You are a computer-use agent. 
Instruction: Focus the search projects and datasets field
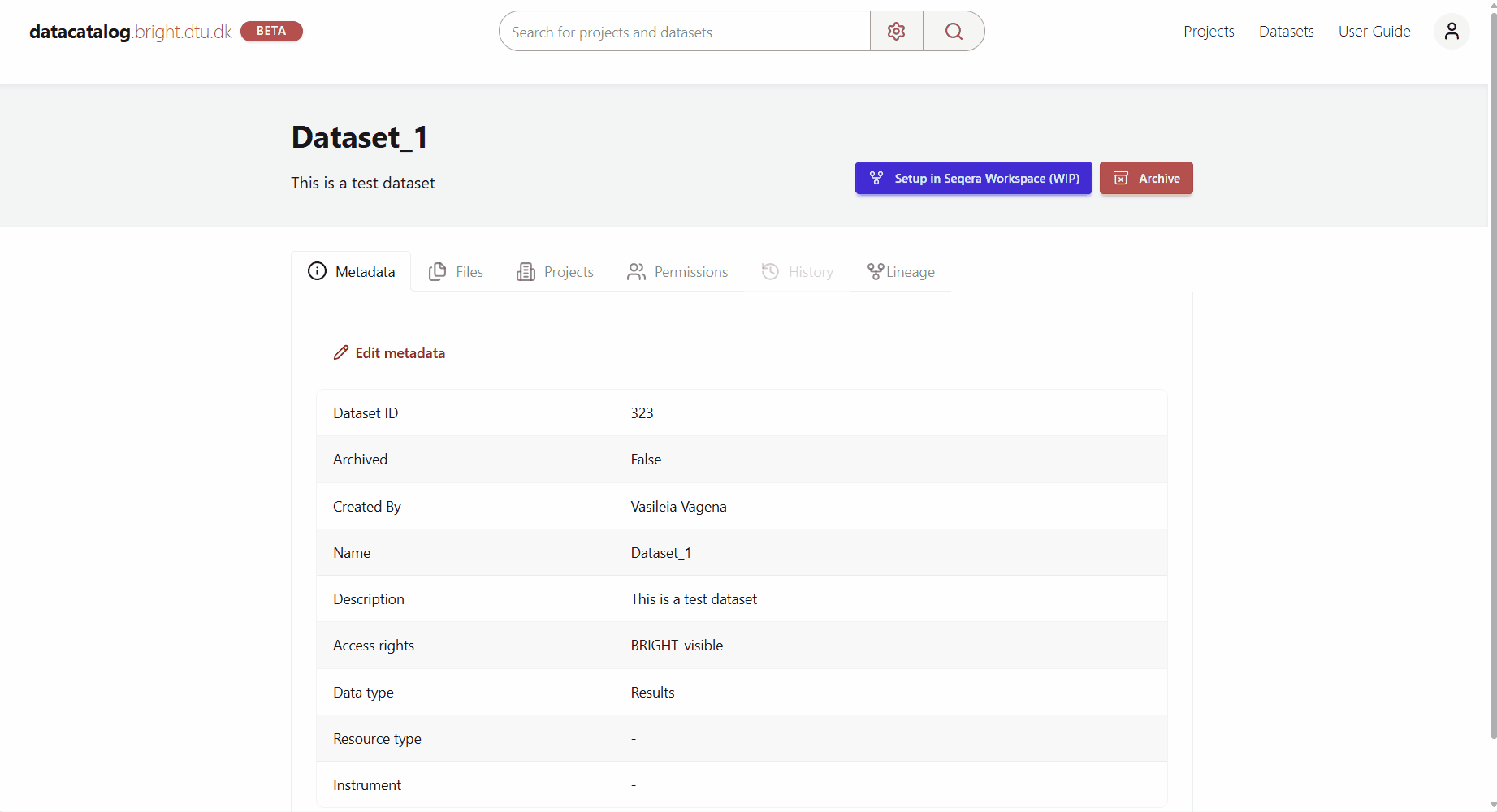click(x=684, y=32)
